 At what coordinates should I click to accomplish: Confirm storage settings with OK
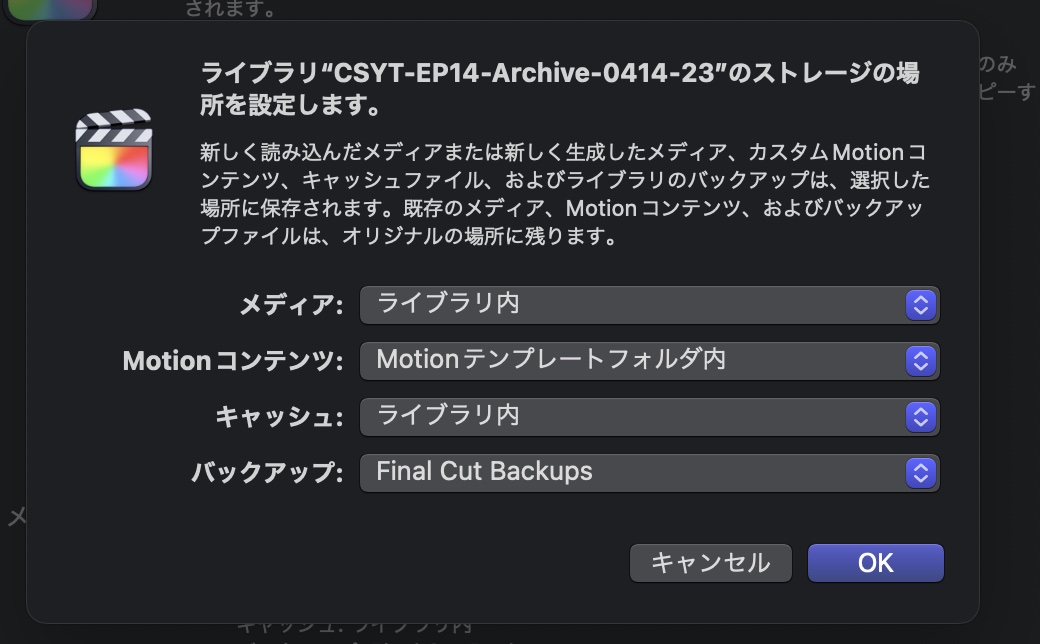(875, 563)
